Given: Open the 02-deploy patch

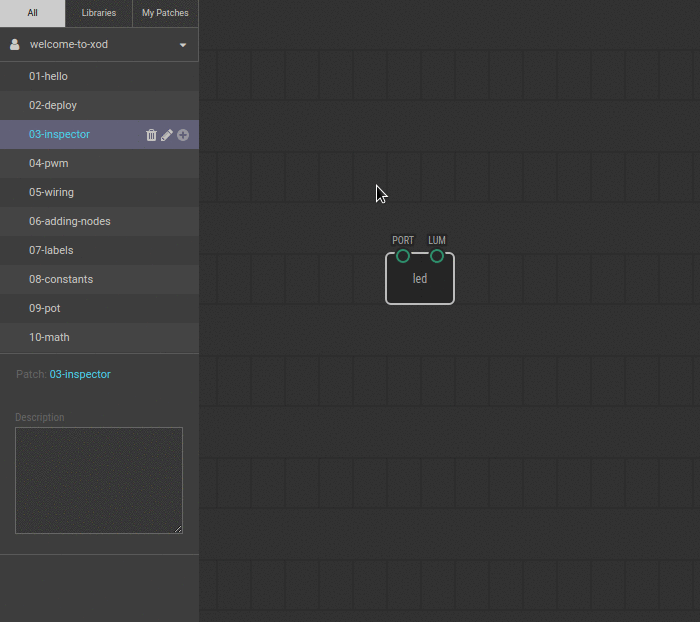Looking at the screenshot, I should click(53, 105).
